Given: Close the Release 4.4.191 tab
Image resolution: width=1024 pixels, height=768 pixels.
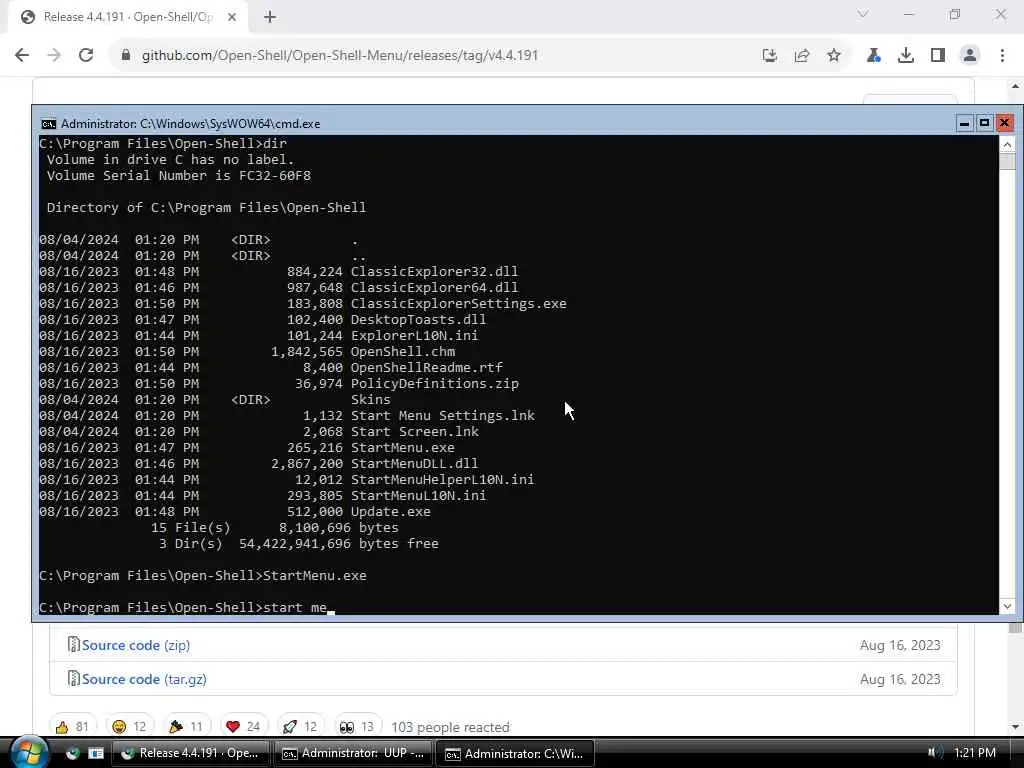Looking at the screenshot, I should click(232, 17).
